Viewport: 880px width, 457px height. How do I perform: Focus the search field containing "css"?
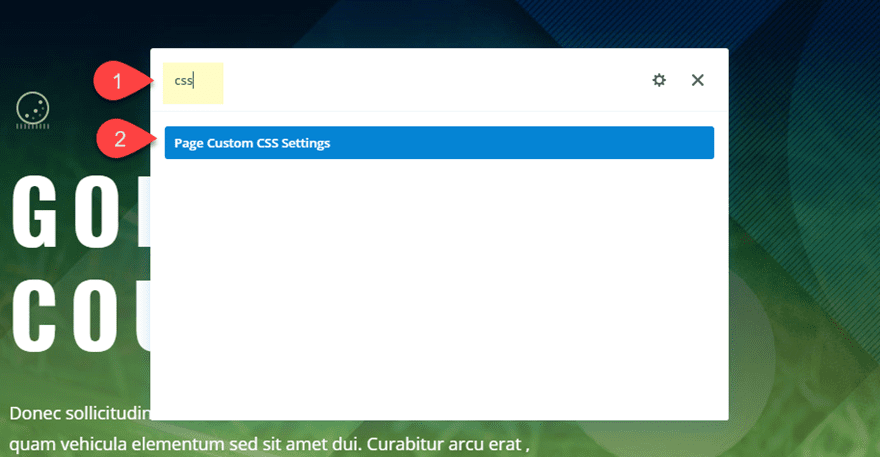[x=193, y=81]
